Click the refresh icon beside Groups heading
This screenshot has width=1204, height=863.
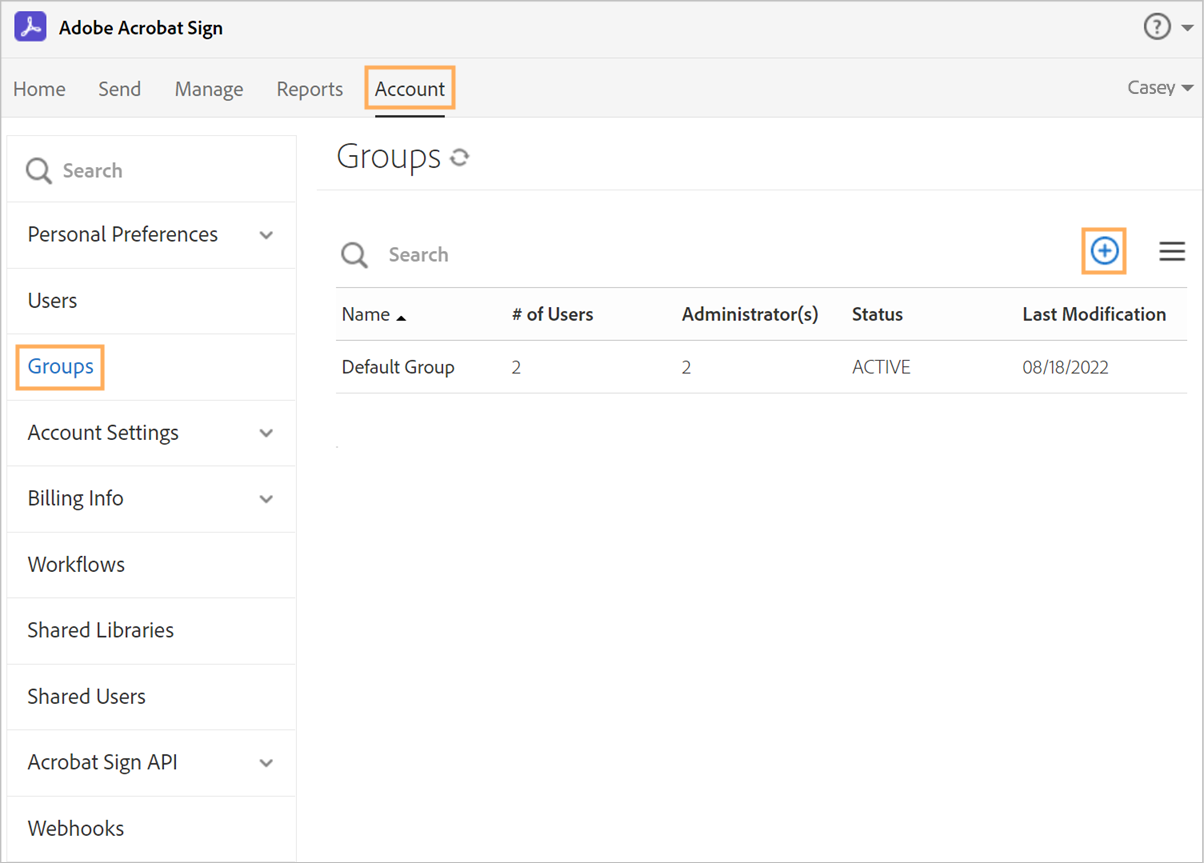460,158
